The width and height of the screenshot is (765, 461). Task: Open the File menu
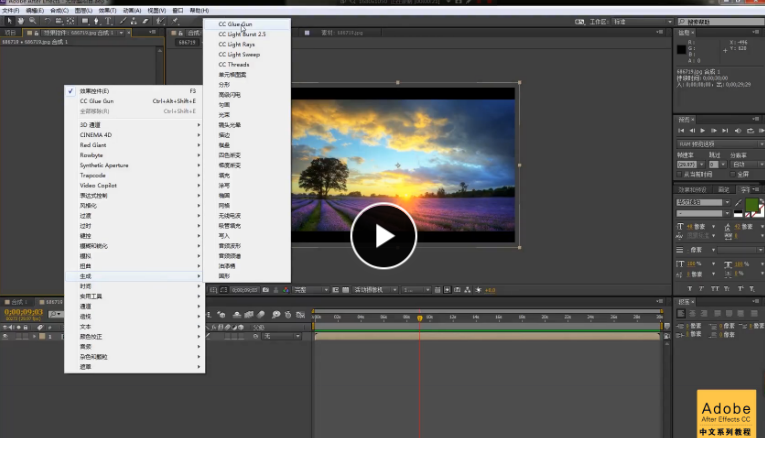(11, 10)
